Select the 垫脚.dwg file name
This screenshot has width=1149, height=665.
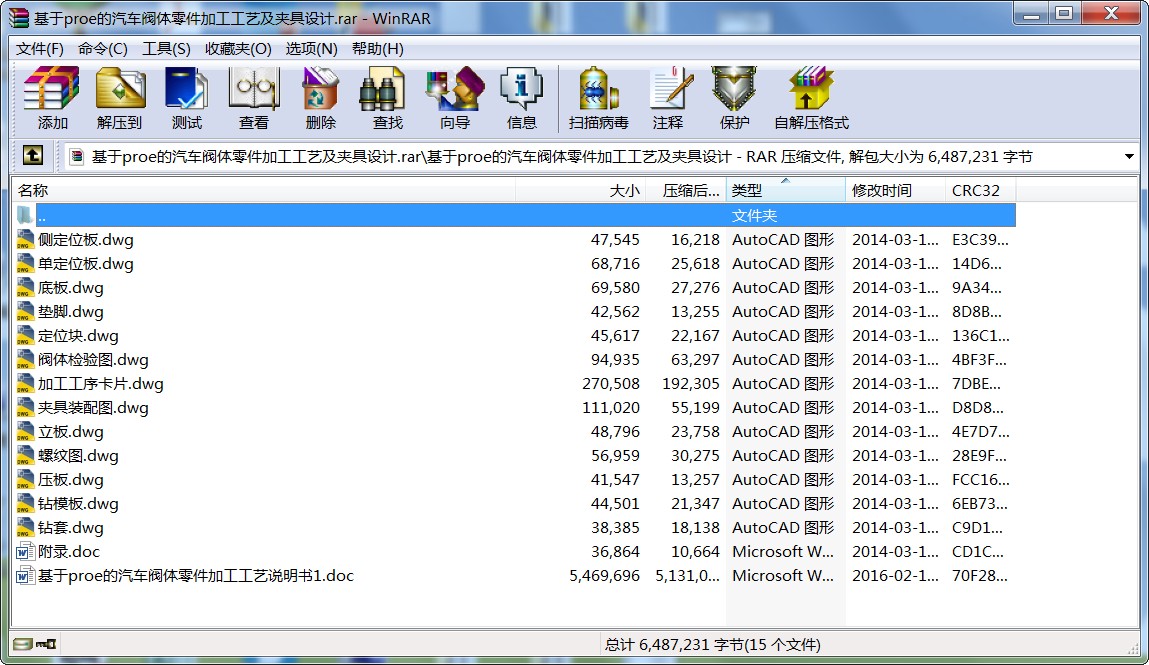(x=70, y=312)
